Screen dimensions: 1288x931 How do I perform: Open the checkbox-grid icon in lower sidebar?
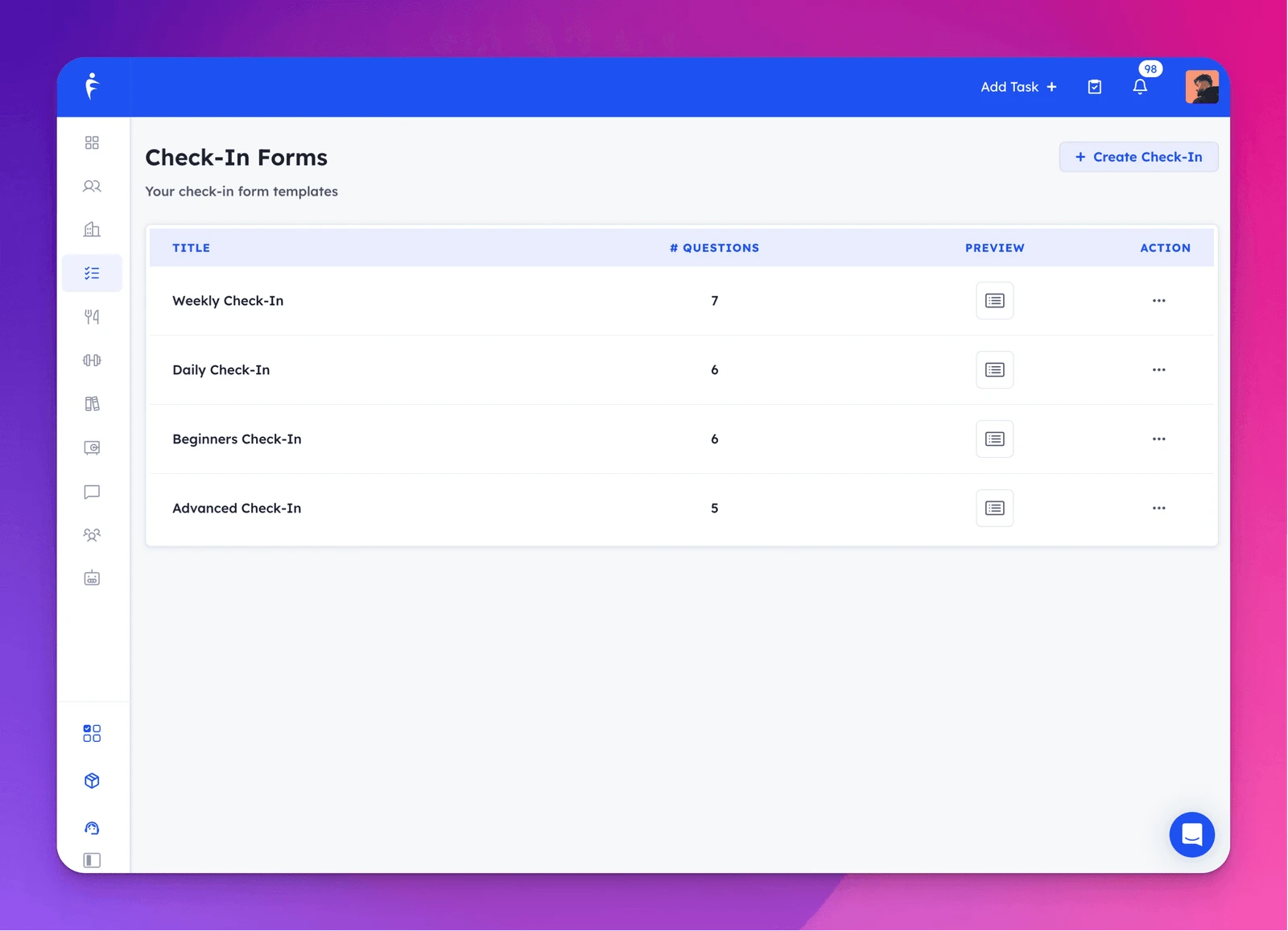click(92, 733)
